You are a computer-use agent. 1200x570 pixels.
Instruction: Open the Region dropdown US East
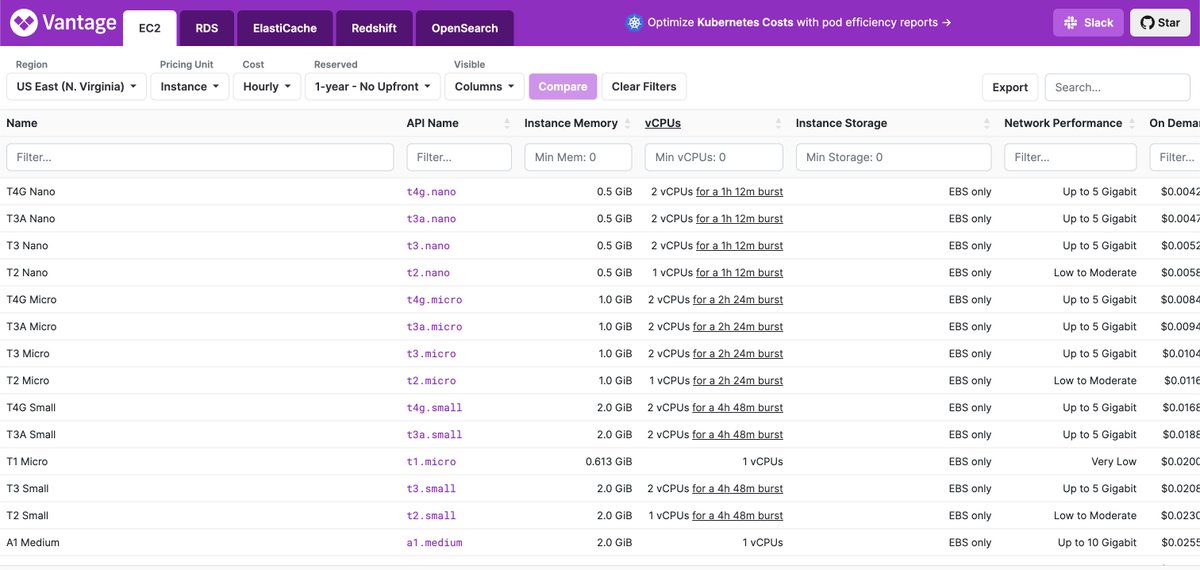[x=77, y=87]
